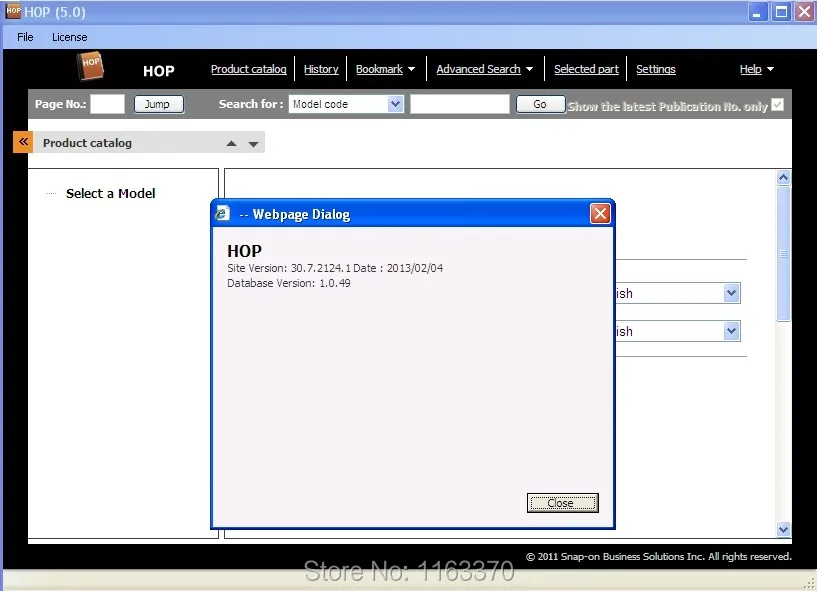This screenshot has width=817, height=591.
Task: Minimize the HOP window
Action: coord(758,12)
